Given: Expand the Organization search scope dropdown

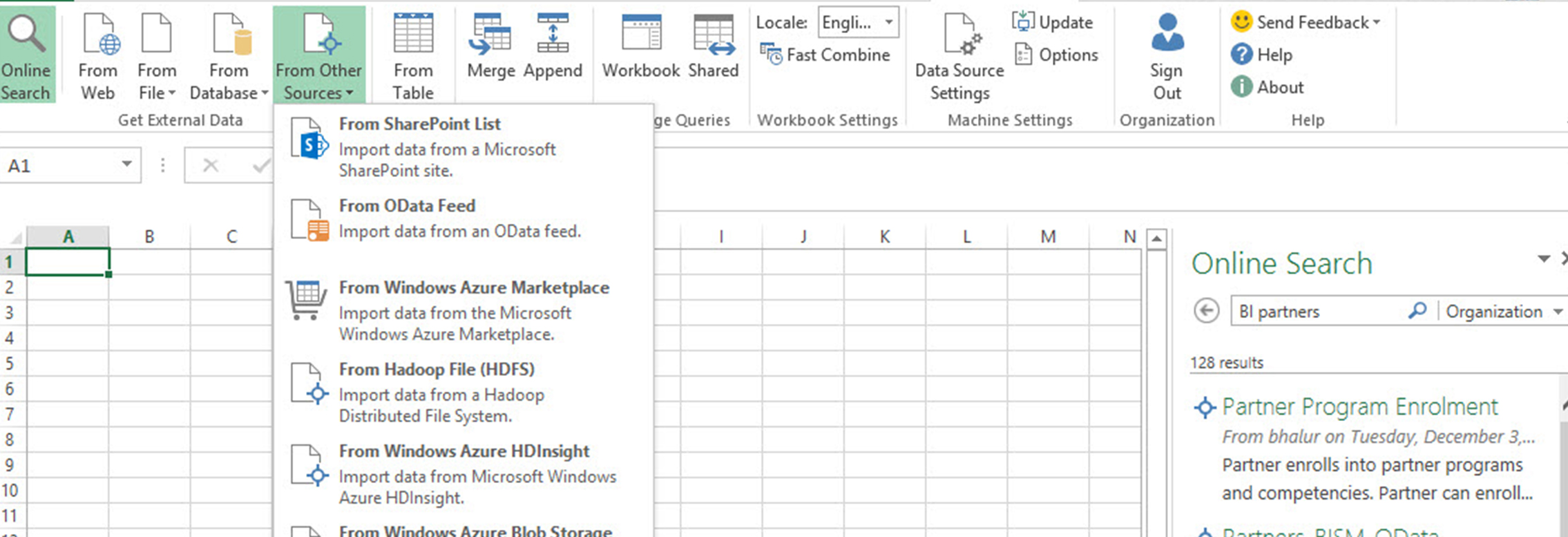Looking at the screenshot, I should point(1558,312).
